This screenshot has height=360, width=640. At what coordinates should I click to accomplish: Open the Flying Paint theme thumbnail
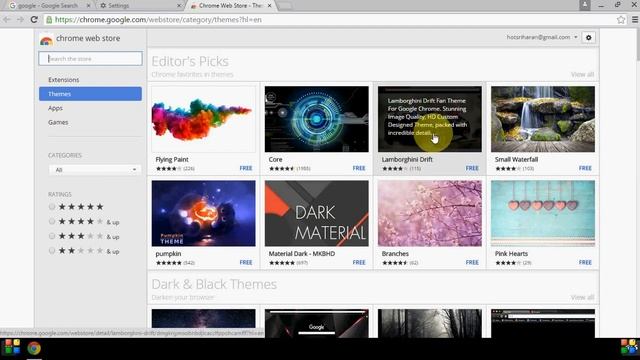pos(203,119)
